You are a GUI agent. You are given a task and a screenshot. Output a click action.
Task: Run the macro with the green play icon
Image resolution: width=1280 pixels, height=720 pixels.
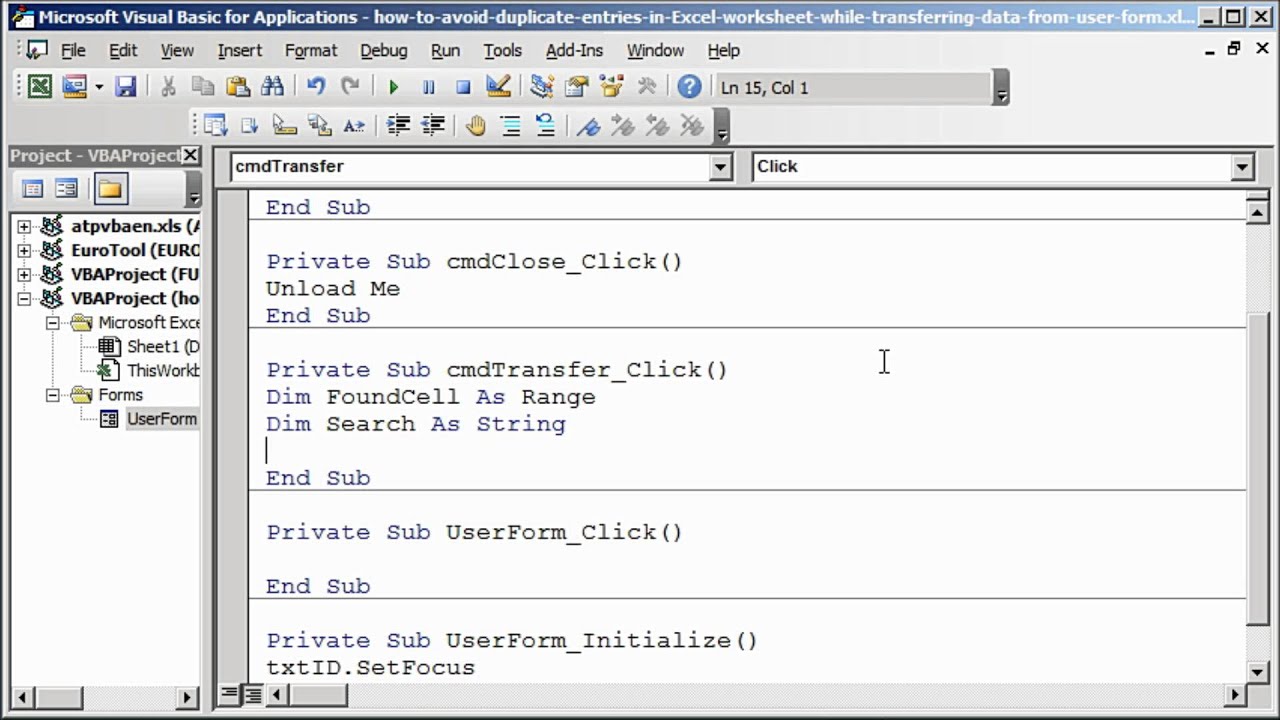pyautogui.click(x=393, y=87)
